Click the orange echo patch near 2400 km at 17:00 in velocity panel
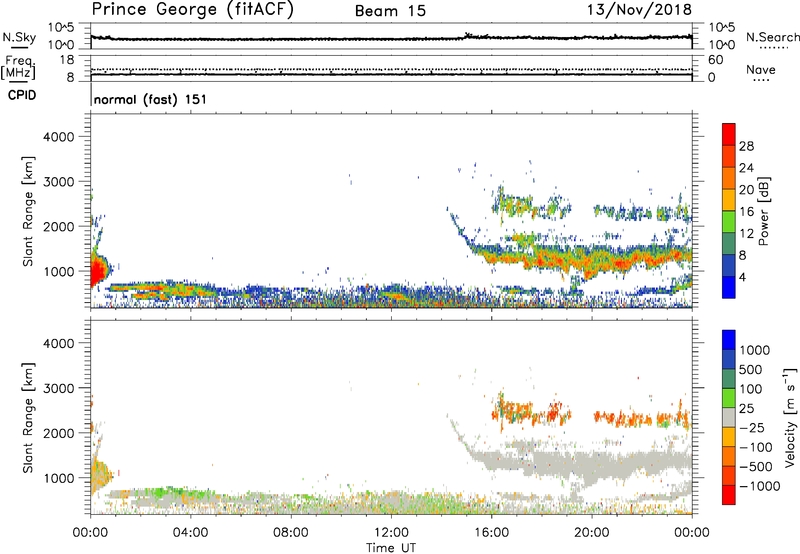The width and height of the screenshot is (800, 554). 514,412
